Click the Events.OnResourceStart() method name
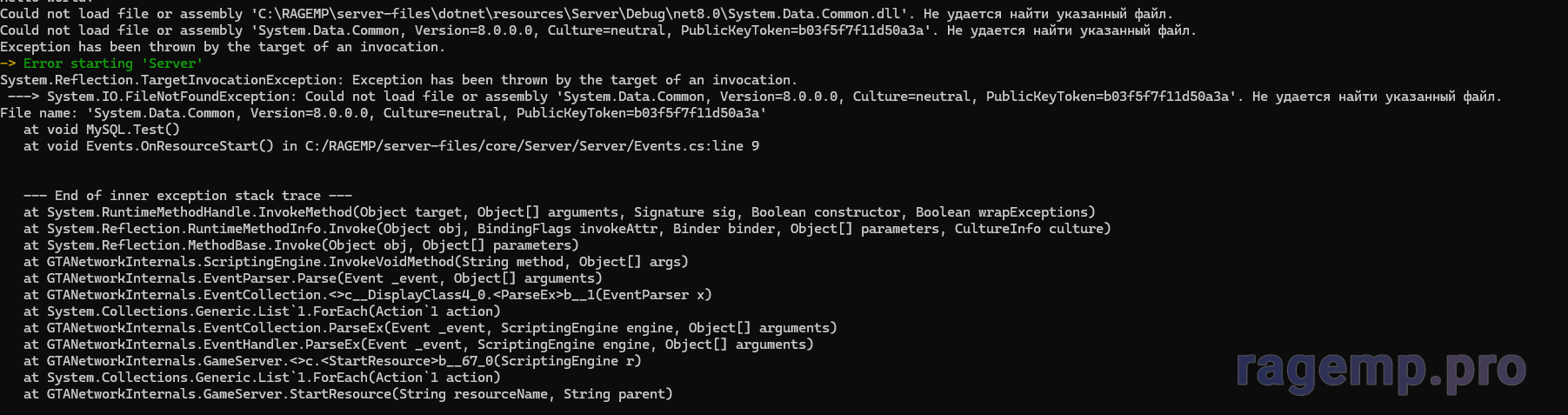Image resolution: width=1568 pixels, height=415 pixels. pyautogui.click(x=179, y=146)
